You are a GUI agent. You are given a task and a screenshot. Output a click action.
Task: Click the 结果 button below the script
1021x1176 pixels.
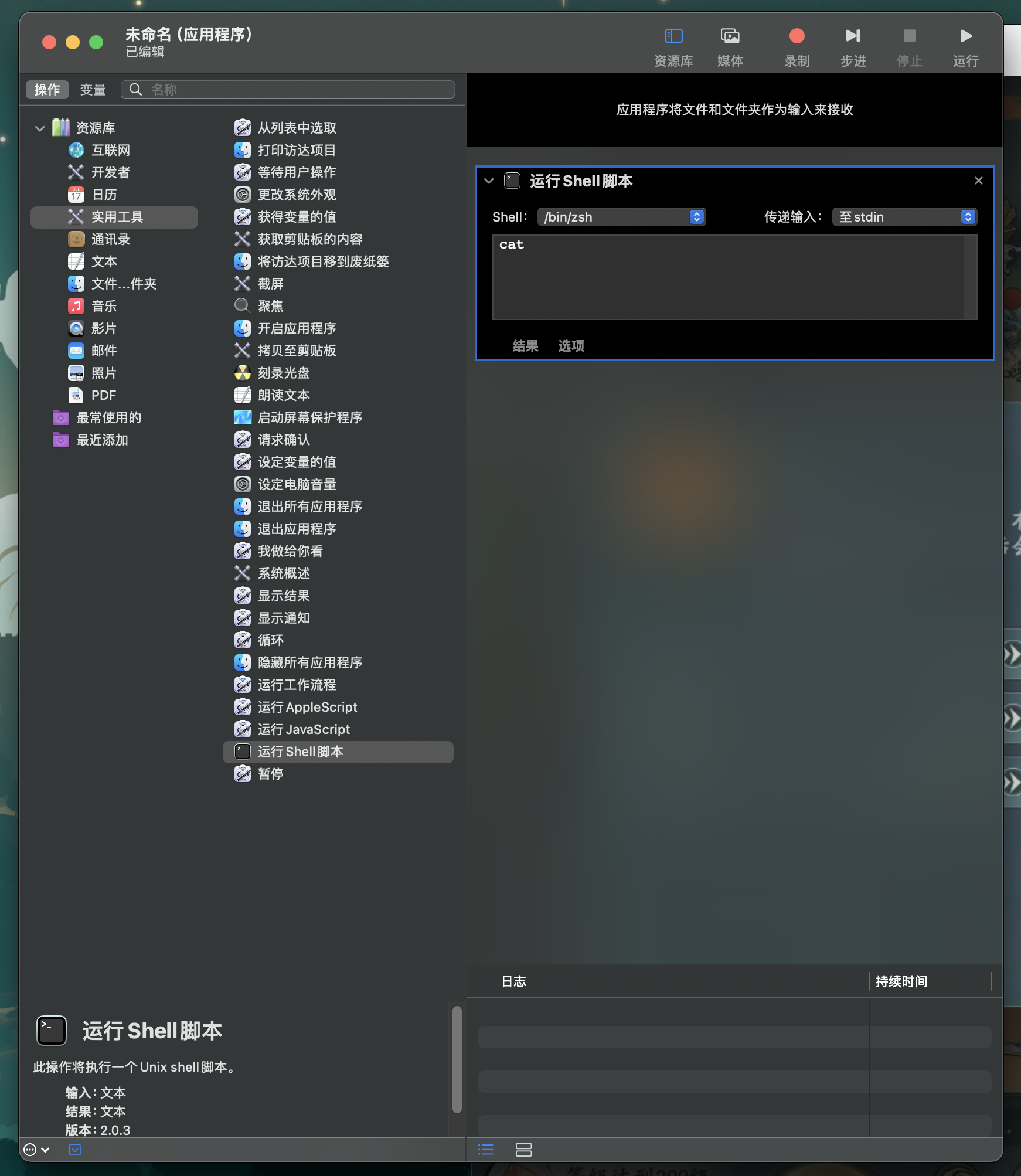click(x=525, y=346)
